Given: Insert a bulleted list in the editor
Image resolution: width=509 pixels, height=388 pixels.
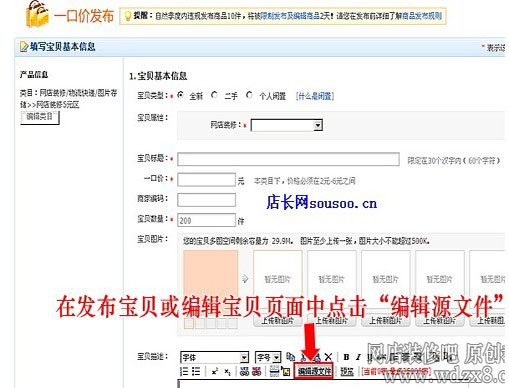Looking at the screenshot, I should tap(196, 371).
